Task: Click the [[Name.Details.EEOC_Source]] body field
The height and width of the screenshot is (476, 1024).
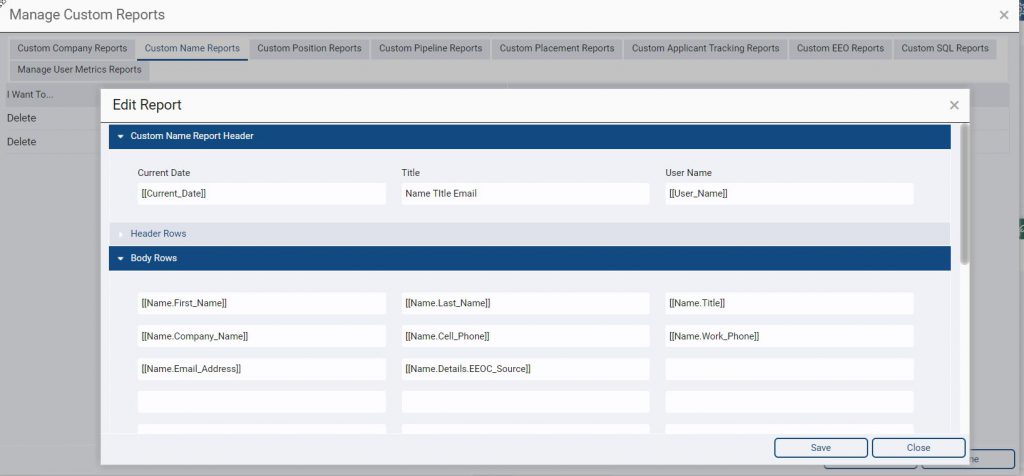Action: tap(526, 369)
